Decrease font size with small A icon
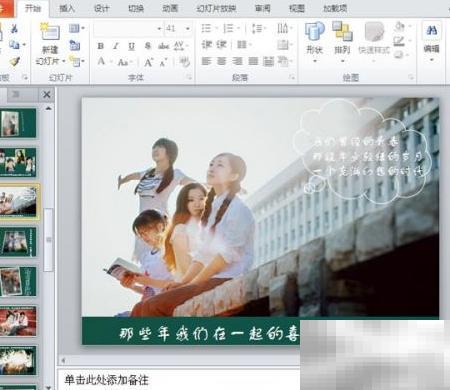 [x=163, y=62]
